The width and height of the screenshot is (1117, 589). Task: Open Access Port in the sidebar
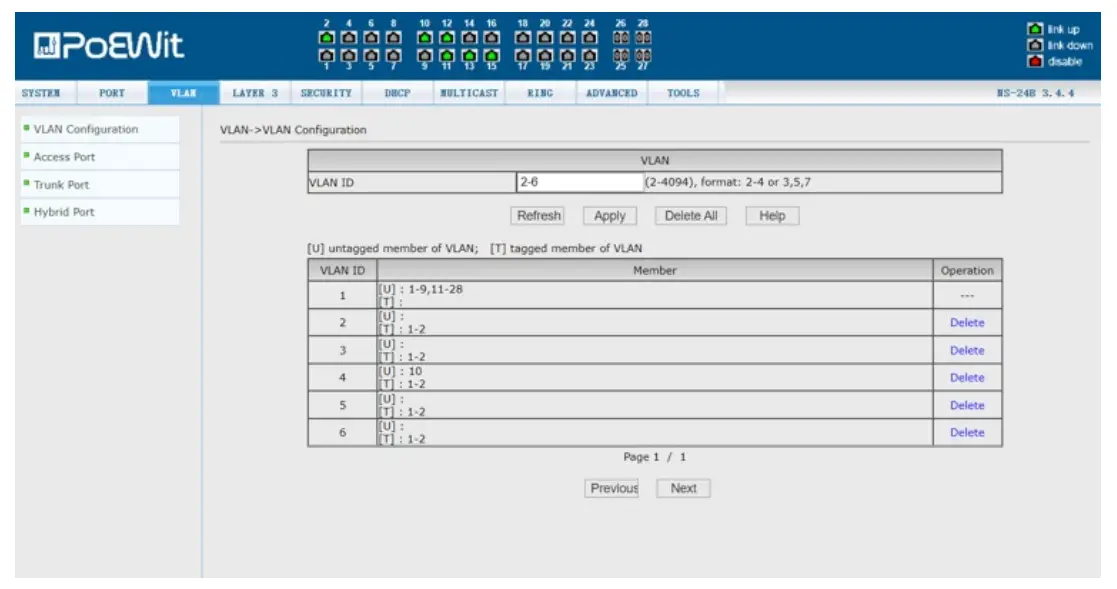tap(65, 157)
